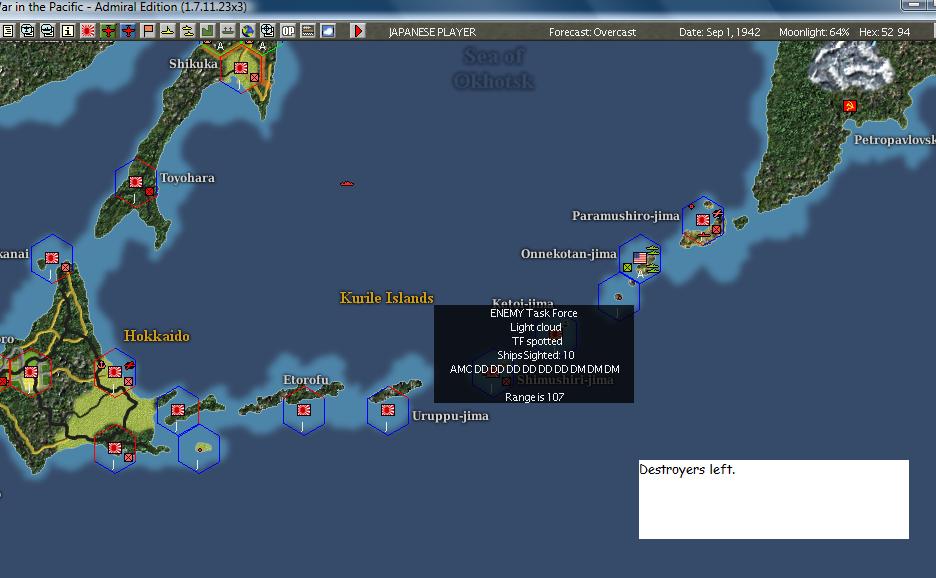Click the green factory toolbar icon

click(x=208, y=31)
